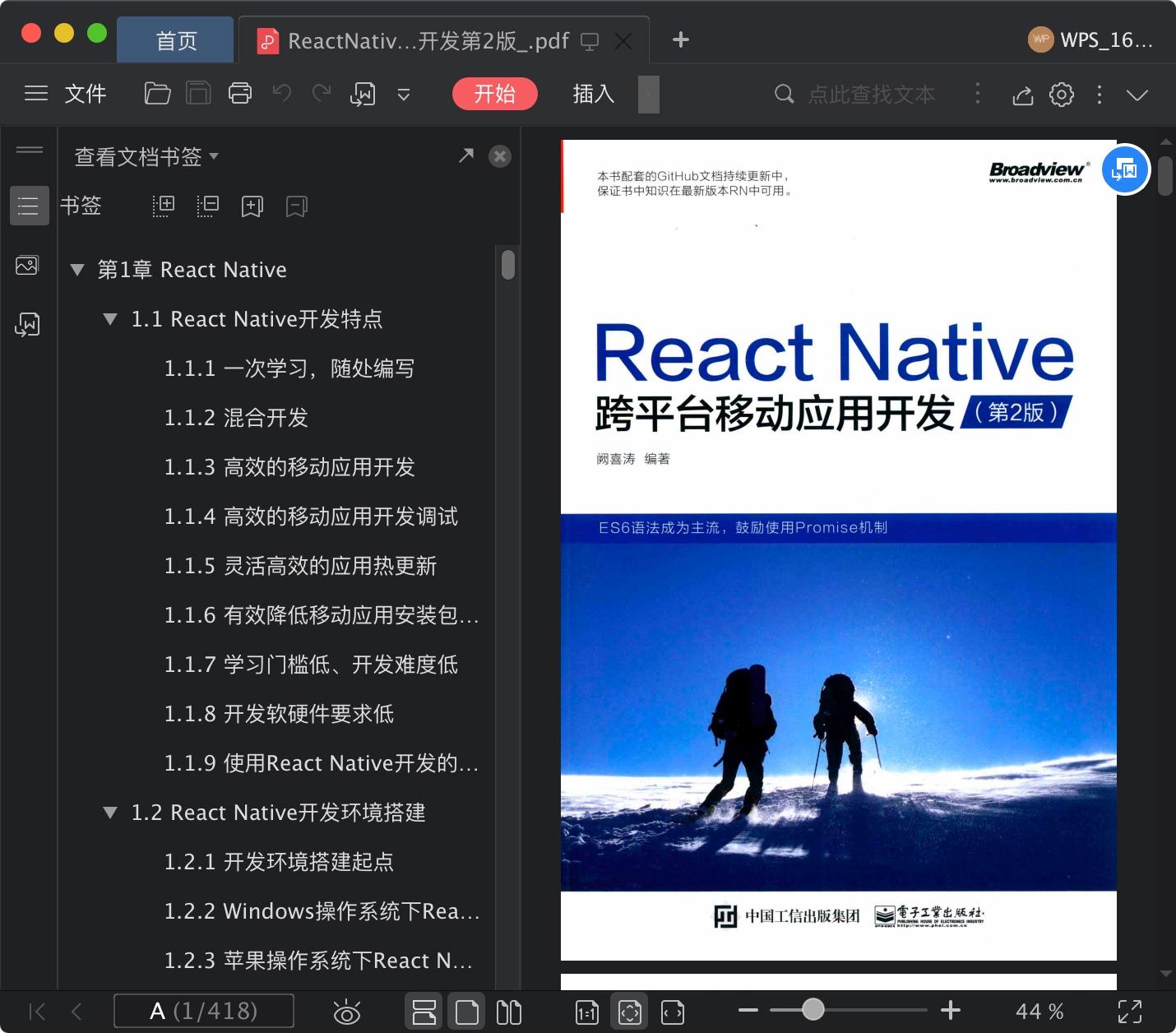The image size is (1176, 1033).
Task: Click the undo arrow icon
Action: click(282, 93)
